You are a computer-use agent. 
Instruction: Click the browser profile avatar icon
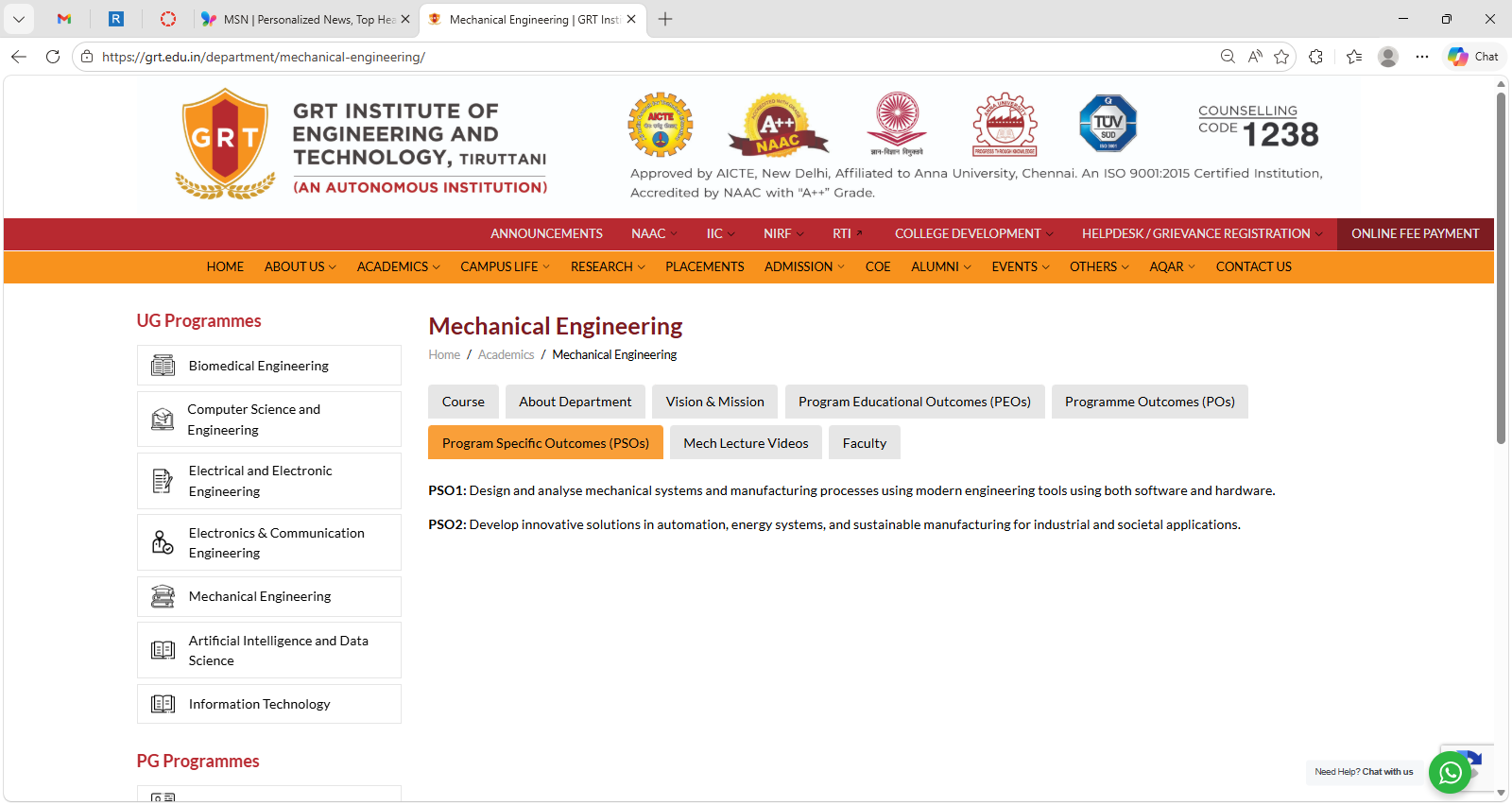point(1387,57)
